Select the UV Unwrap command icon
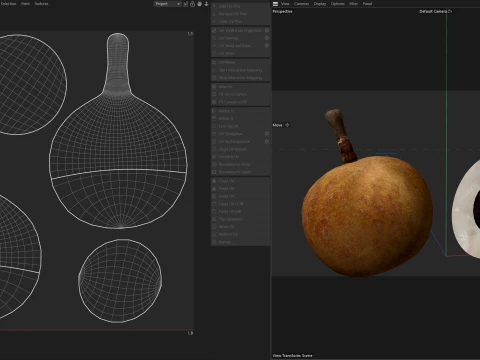This screenshot has height=360, width=480. tap(214, 38)
